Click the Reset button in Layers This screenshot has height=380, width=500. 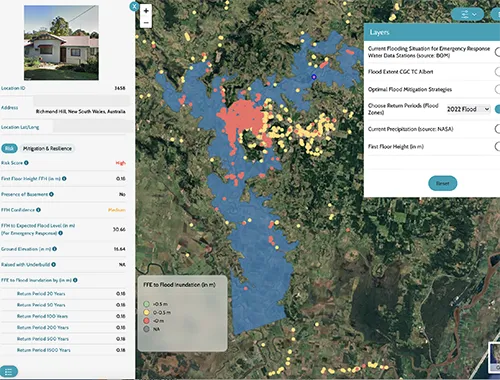click(x=442, y=183)
